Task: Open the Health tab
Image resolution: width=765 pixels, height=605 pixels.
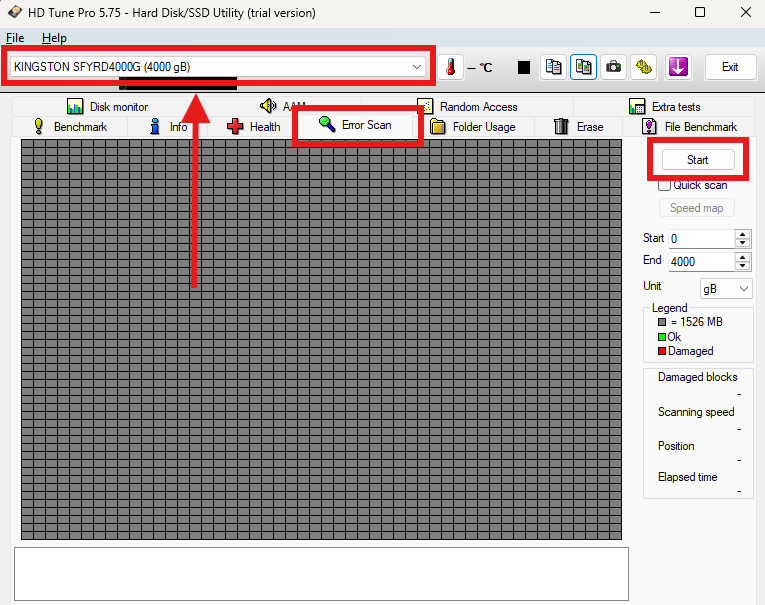Action: tap(254, 127)
